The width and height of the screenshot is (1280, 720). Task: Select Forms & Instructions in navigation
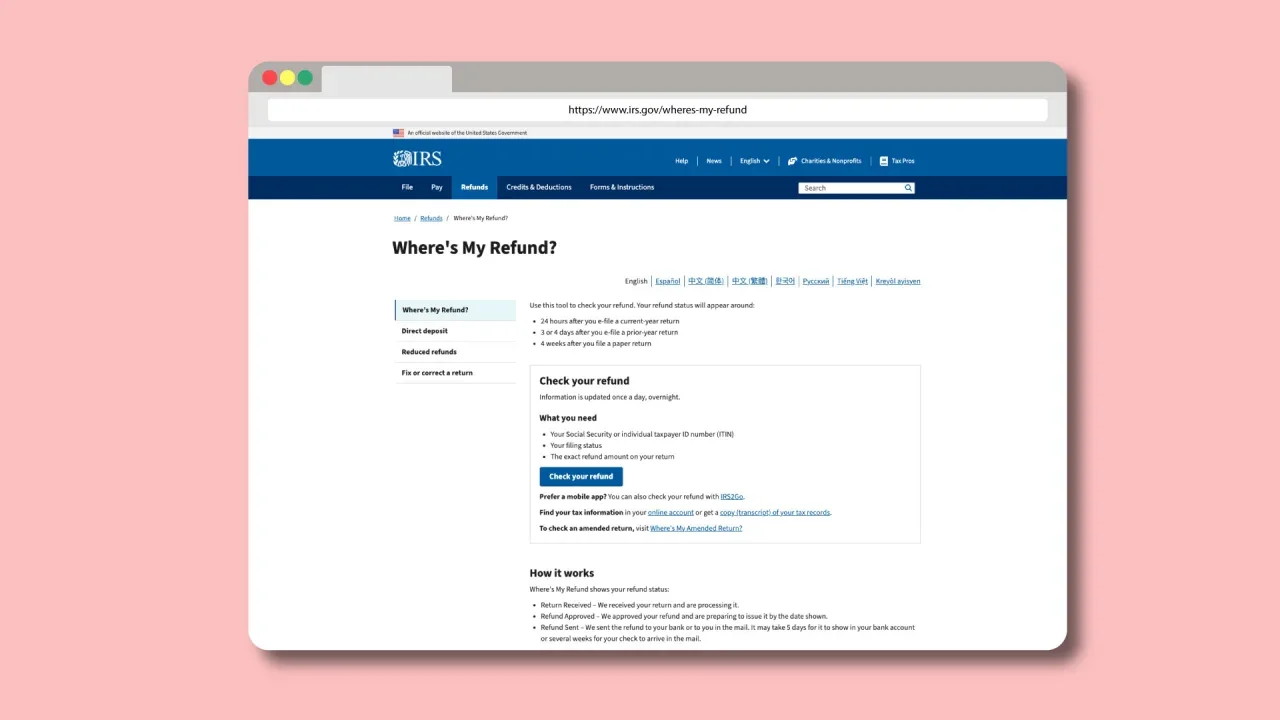pyautogui.click(x=621, y=187)
